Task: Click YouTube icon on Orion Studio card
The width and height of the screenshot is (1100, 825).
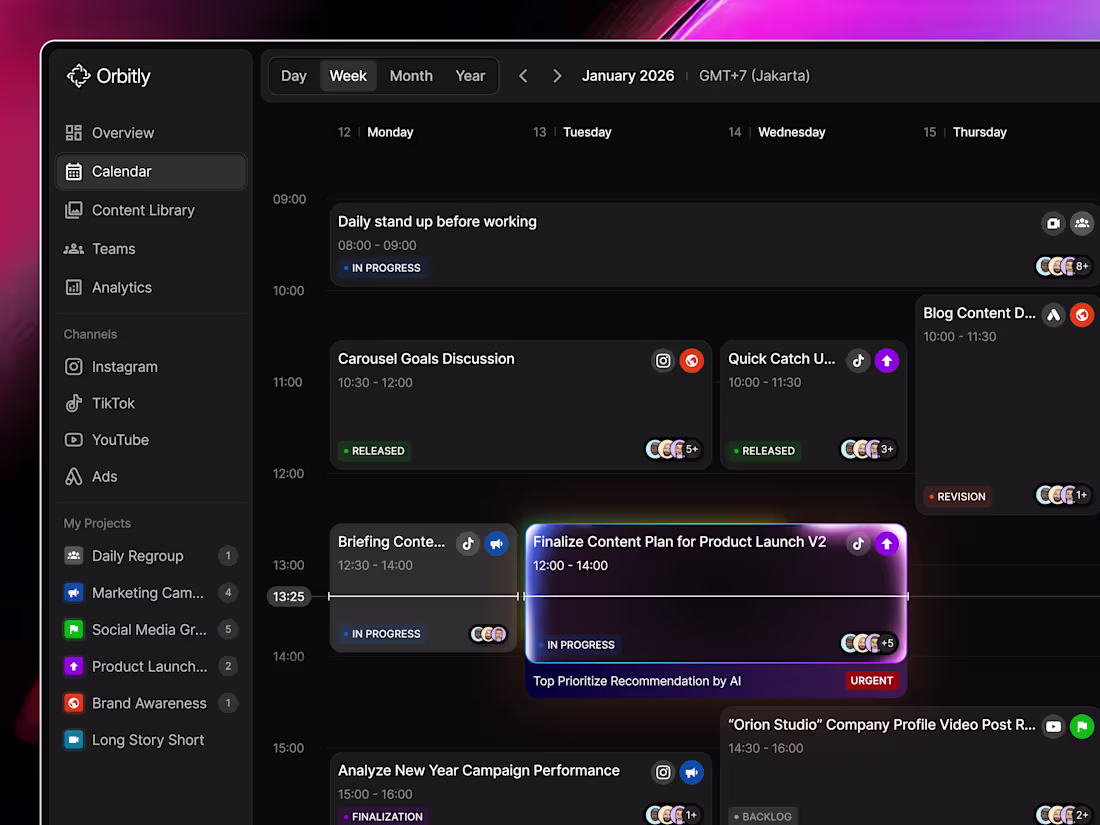Action: tap(1053, 727)
